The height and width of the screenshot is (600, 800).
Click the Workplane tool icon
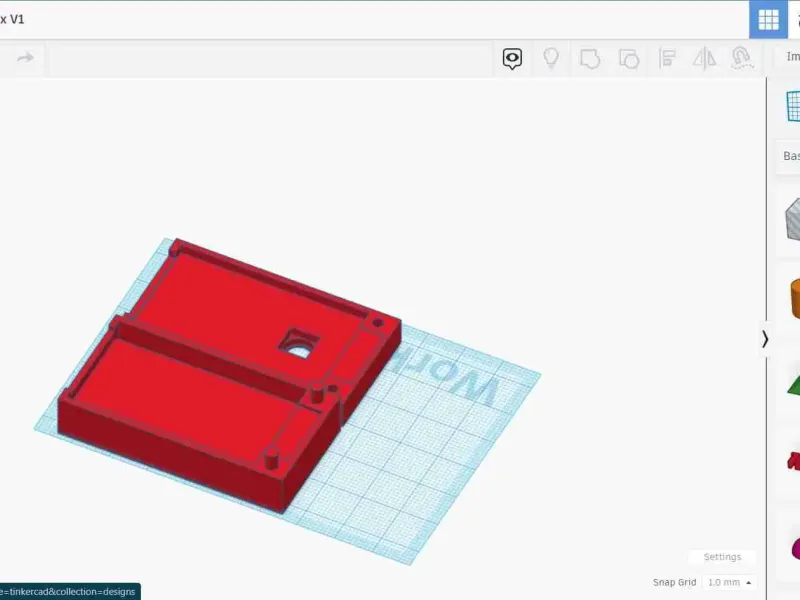click(793, 106)
